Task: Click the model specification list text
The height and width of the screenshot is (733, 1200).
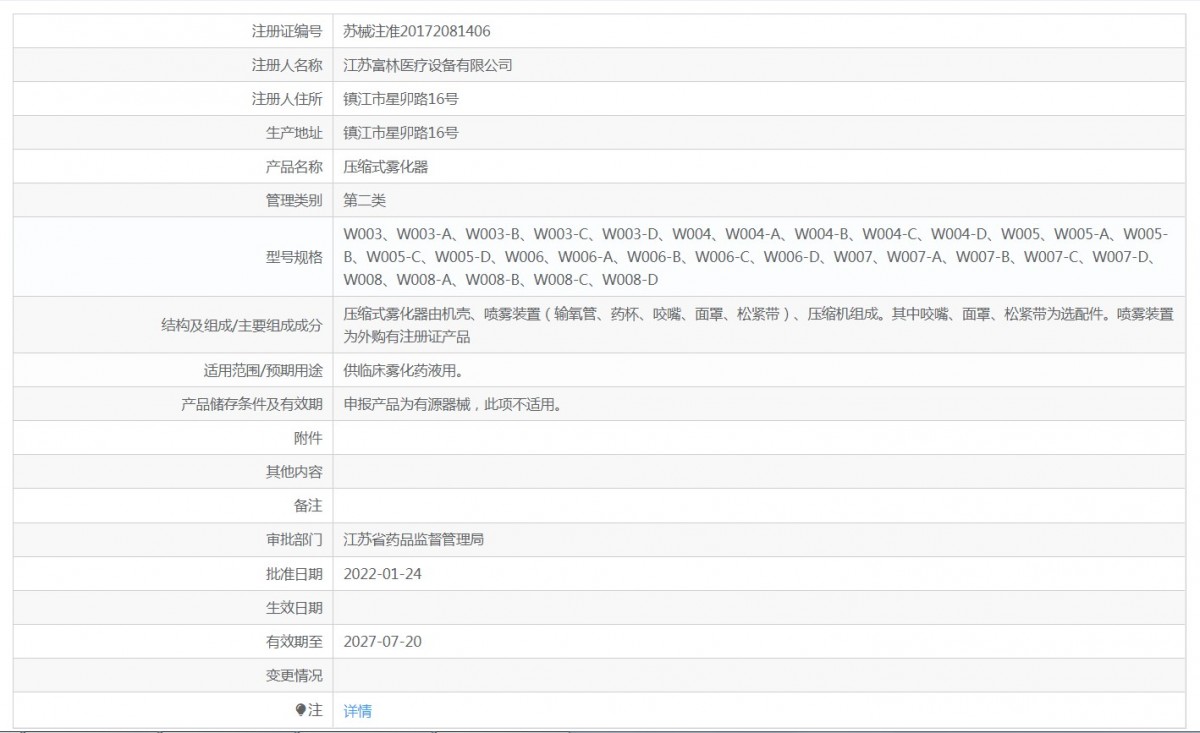Action: point(755,256)
